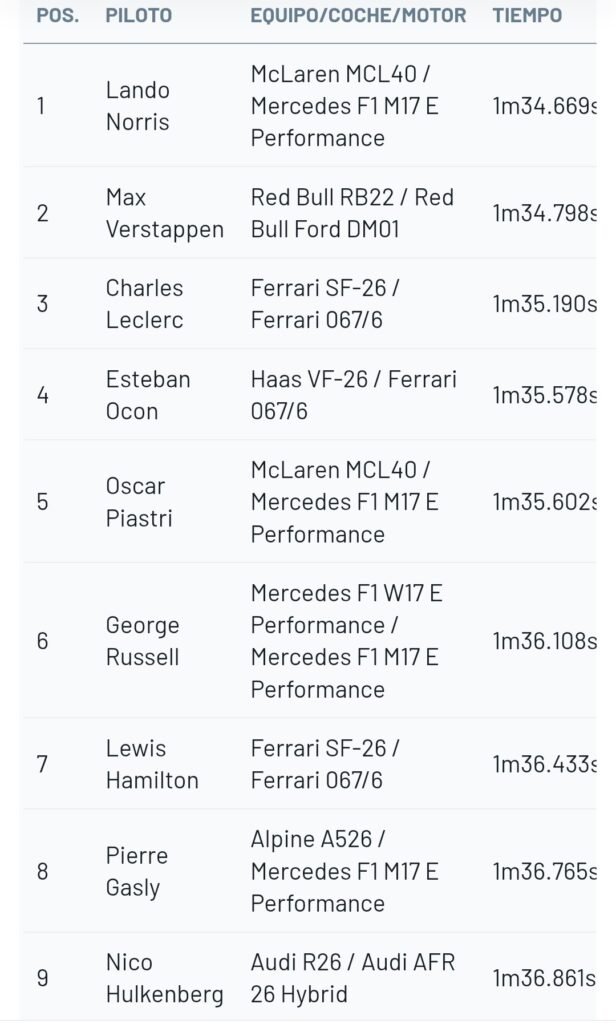Click the Audi R26 team cell

pos(352,978)
